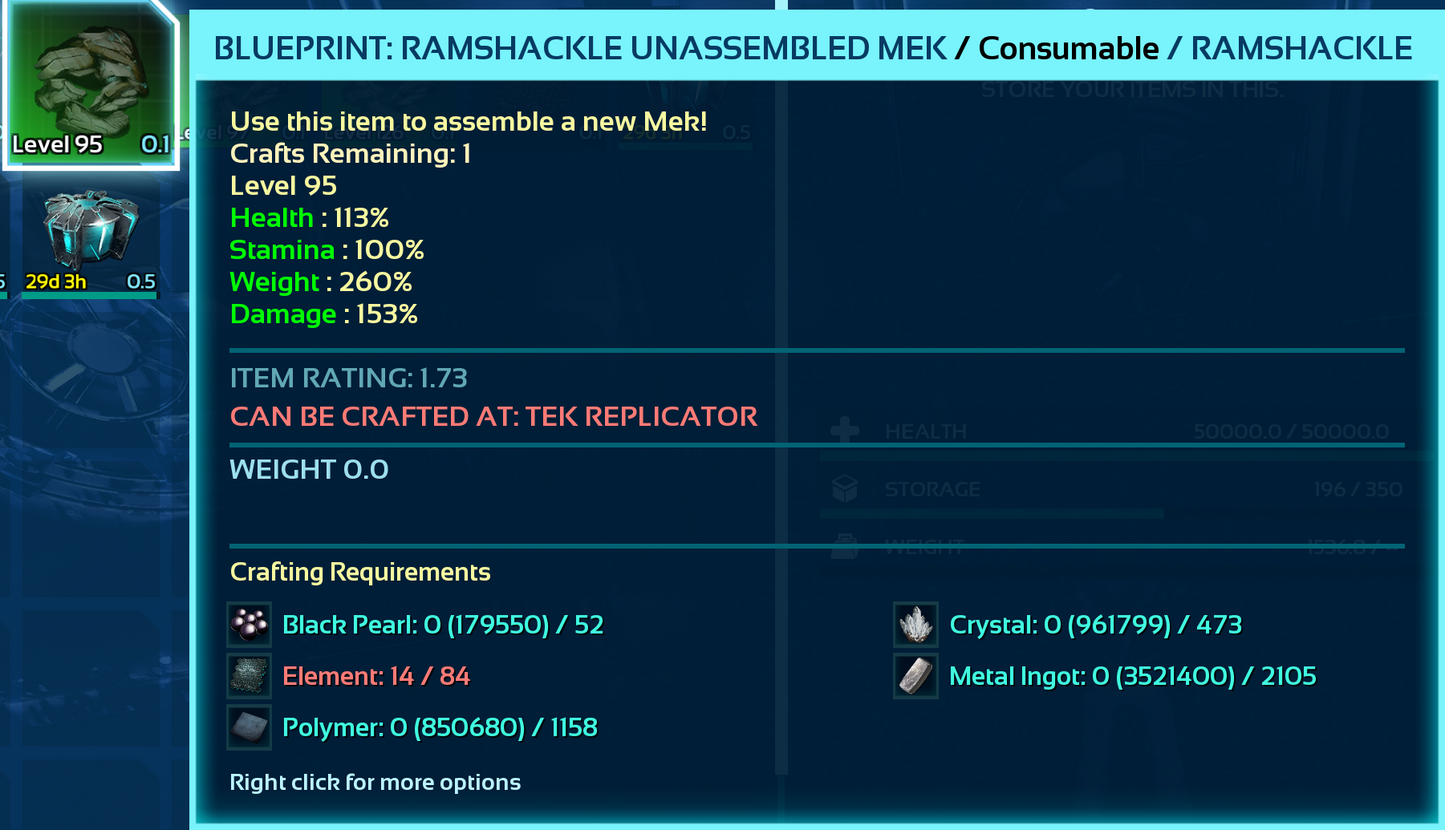The height and width of the screenshot is (830, 1445).
Task: Click the Polymer requirement amount text
Action: (x=440, y=727)
